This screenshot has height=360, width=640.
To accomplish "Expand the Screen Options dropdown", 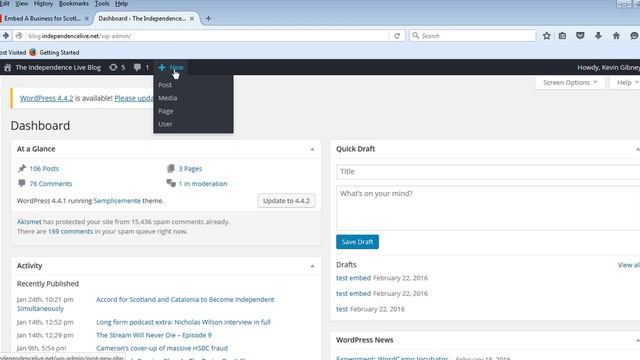I will pos(570,82).
